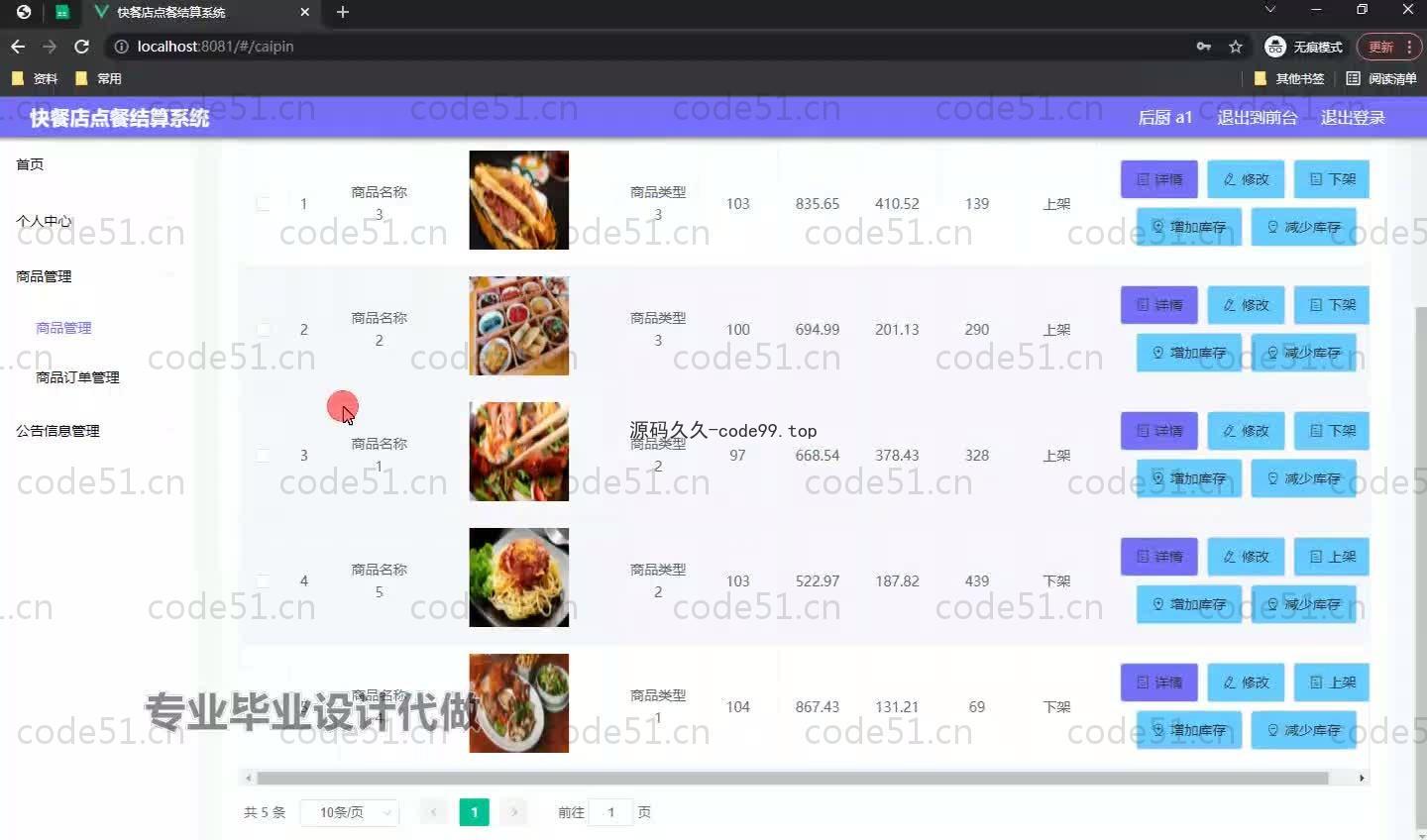
Task: View 详情 for product row 1
Action: [x=1159, y=179]
